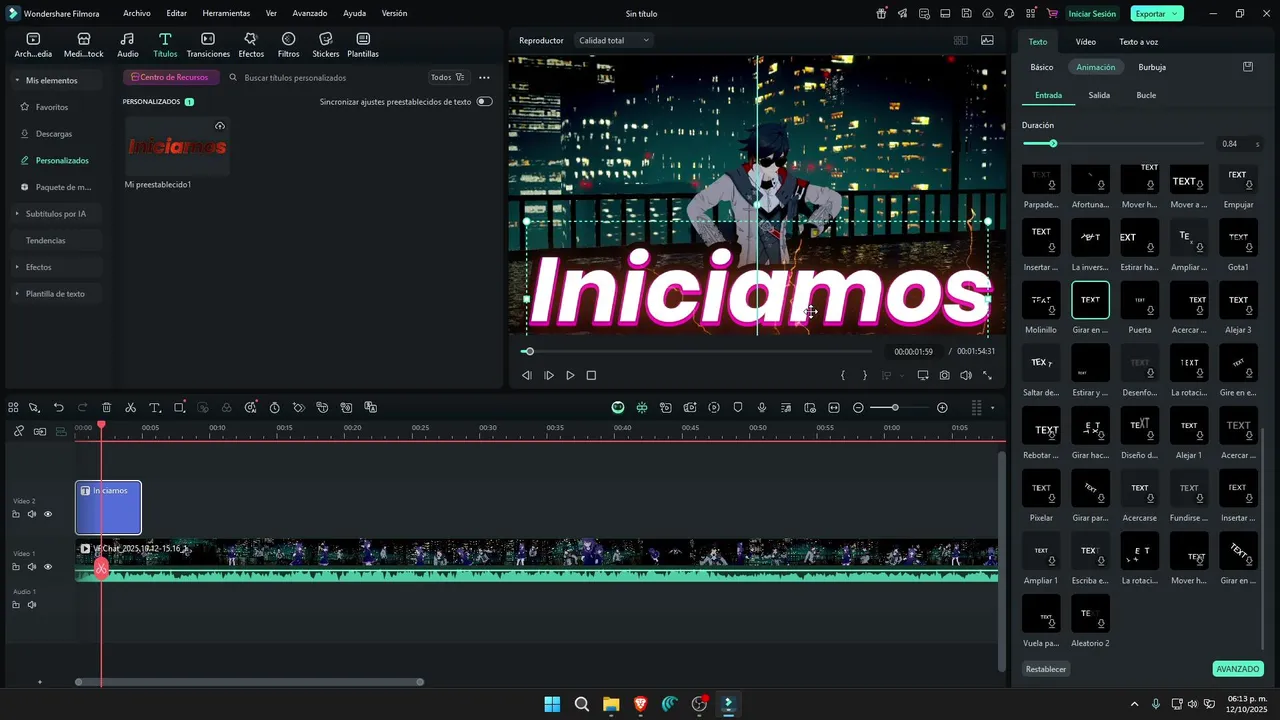
Task: Click the Iniciar Sesión button
Action: click(1092, 14)
